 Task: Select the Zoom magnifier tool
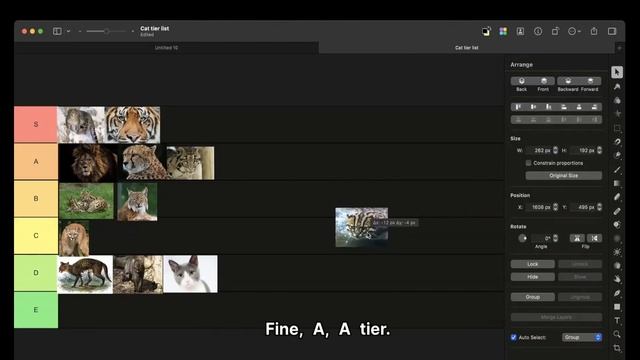(617, 334)
